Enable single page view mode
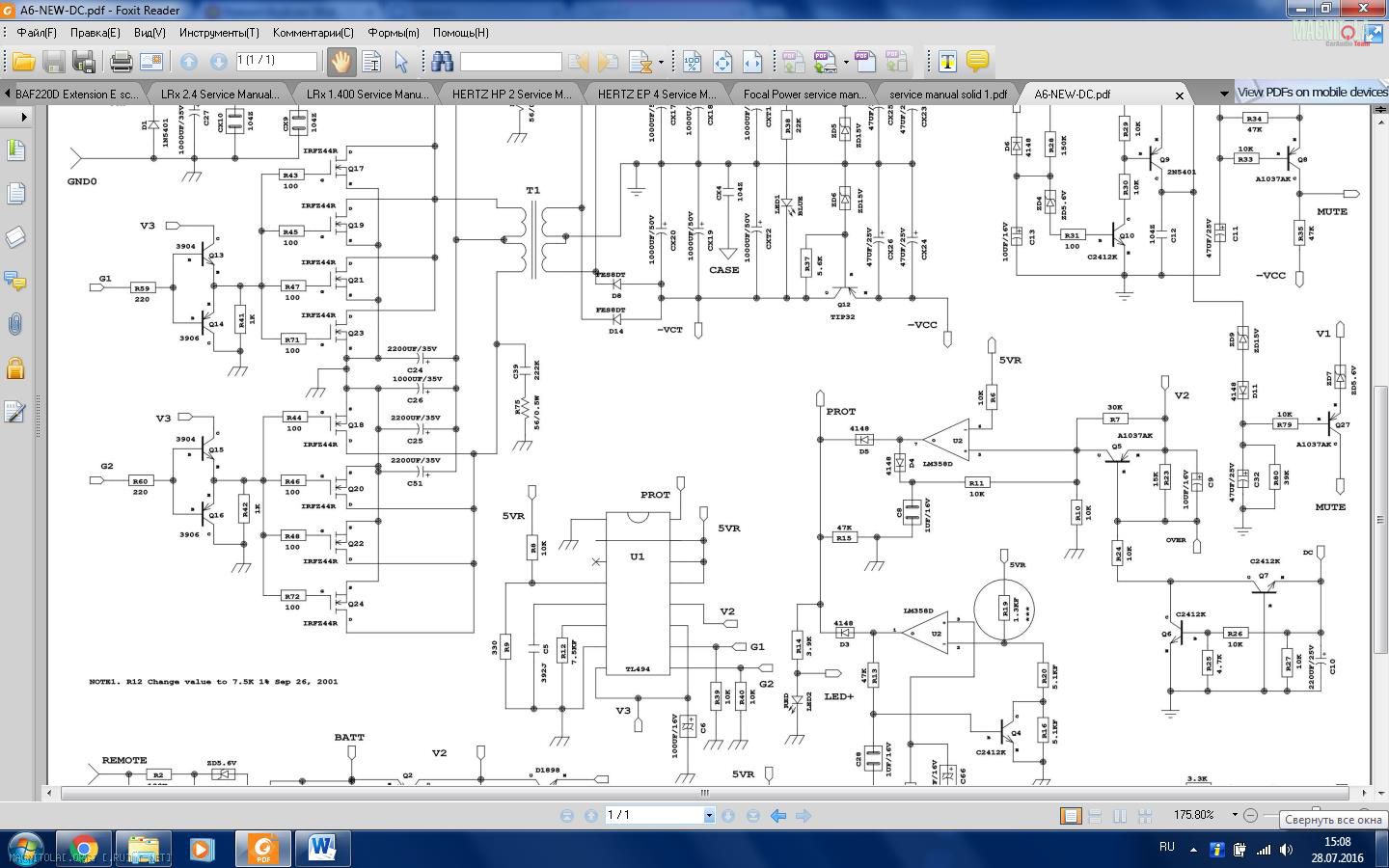Screen dimensions: 1389x868 (1071, 816)
